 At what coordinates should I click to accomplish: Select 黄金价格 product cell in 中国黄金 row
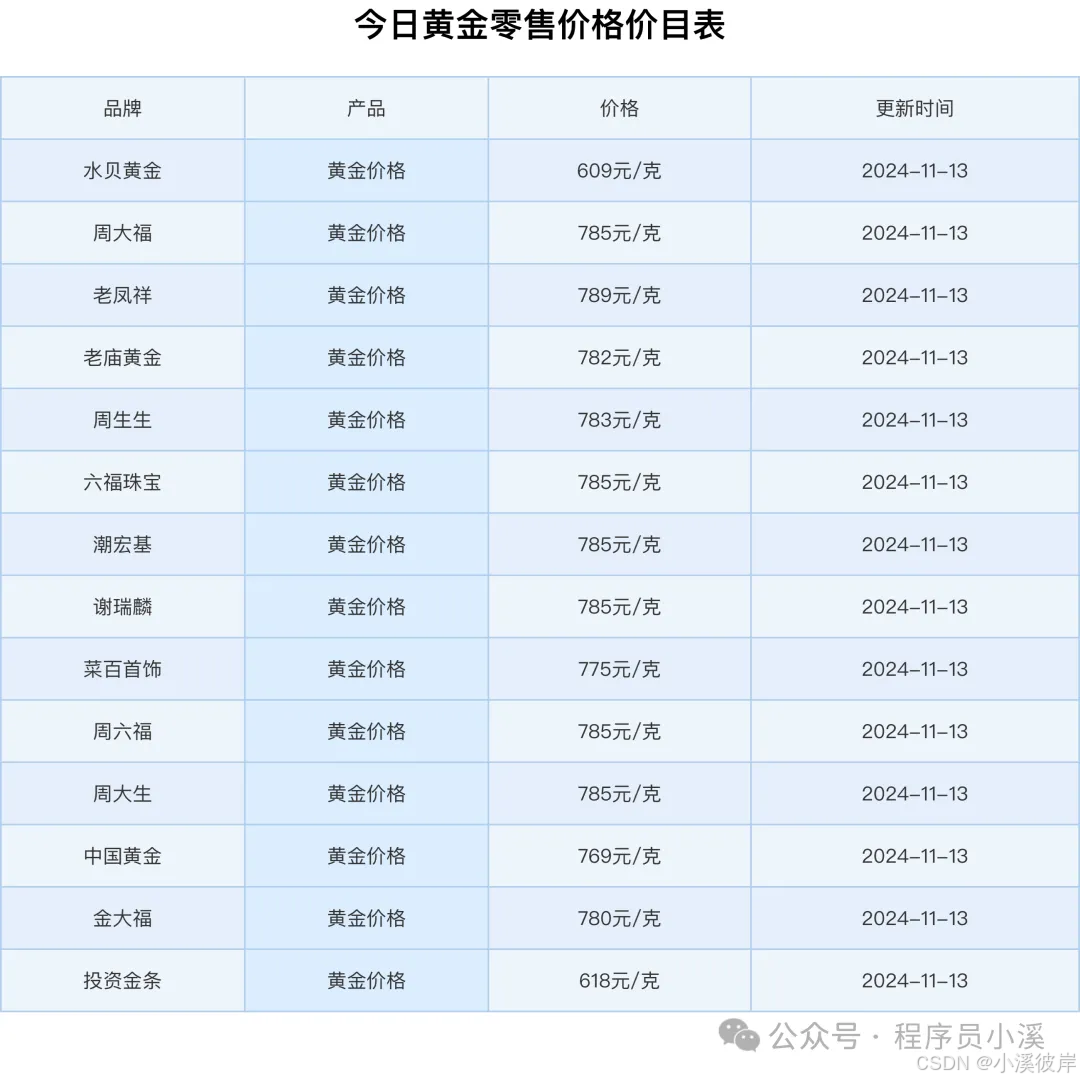click(366, 856)
